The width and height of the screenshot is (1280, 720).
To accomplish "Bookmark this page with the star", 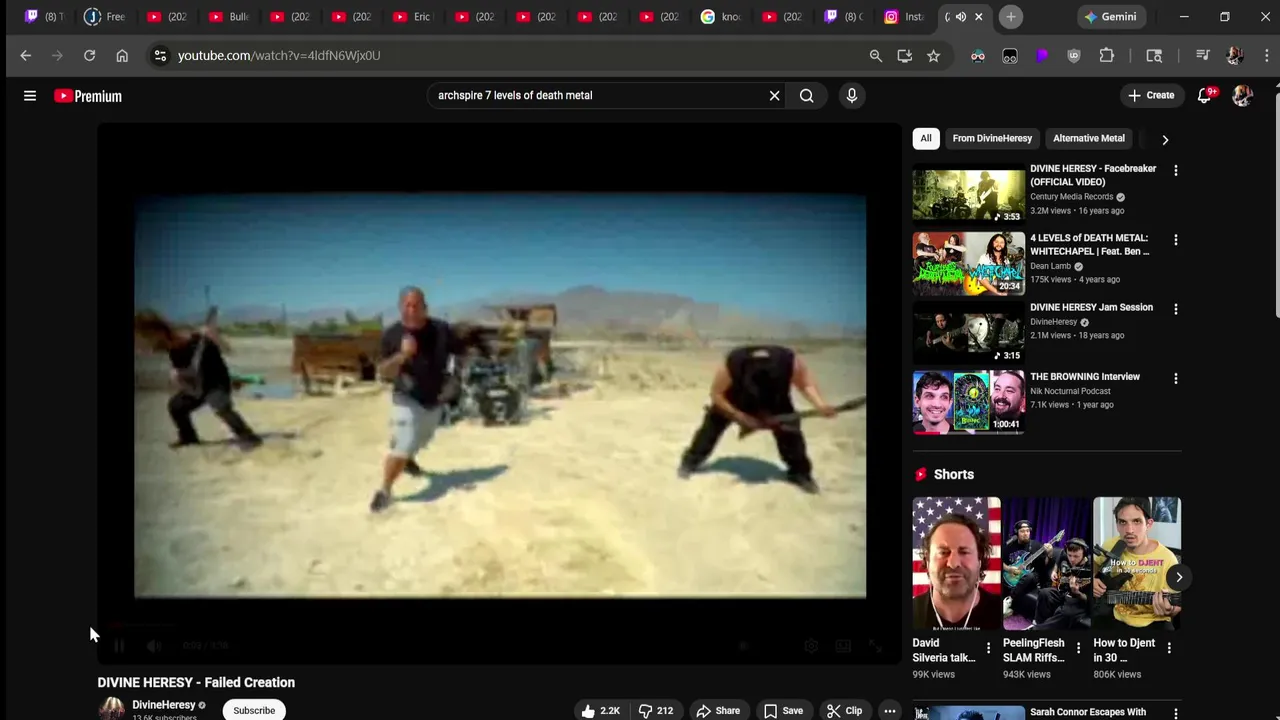I will click(x=933, y=56).
